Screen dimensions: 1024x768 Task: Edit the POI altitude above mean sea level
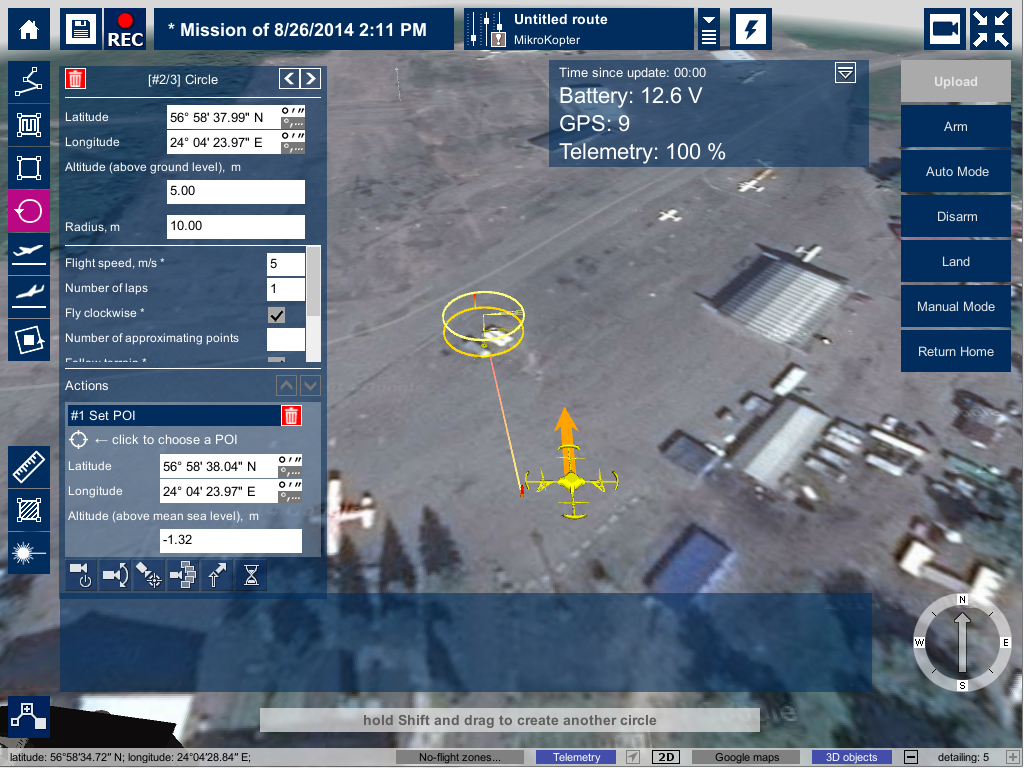pos(231,541)
